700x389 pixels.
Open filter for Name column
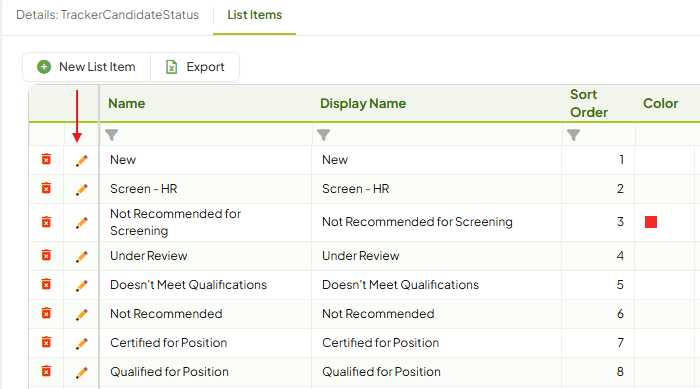pyautogui.click(x=112, y=134)
